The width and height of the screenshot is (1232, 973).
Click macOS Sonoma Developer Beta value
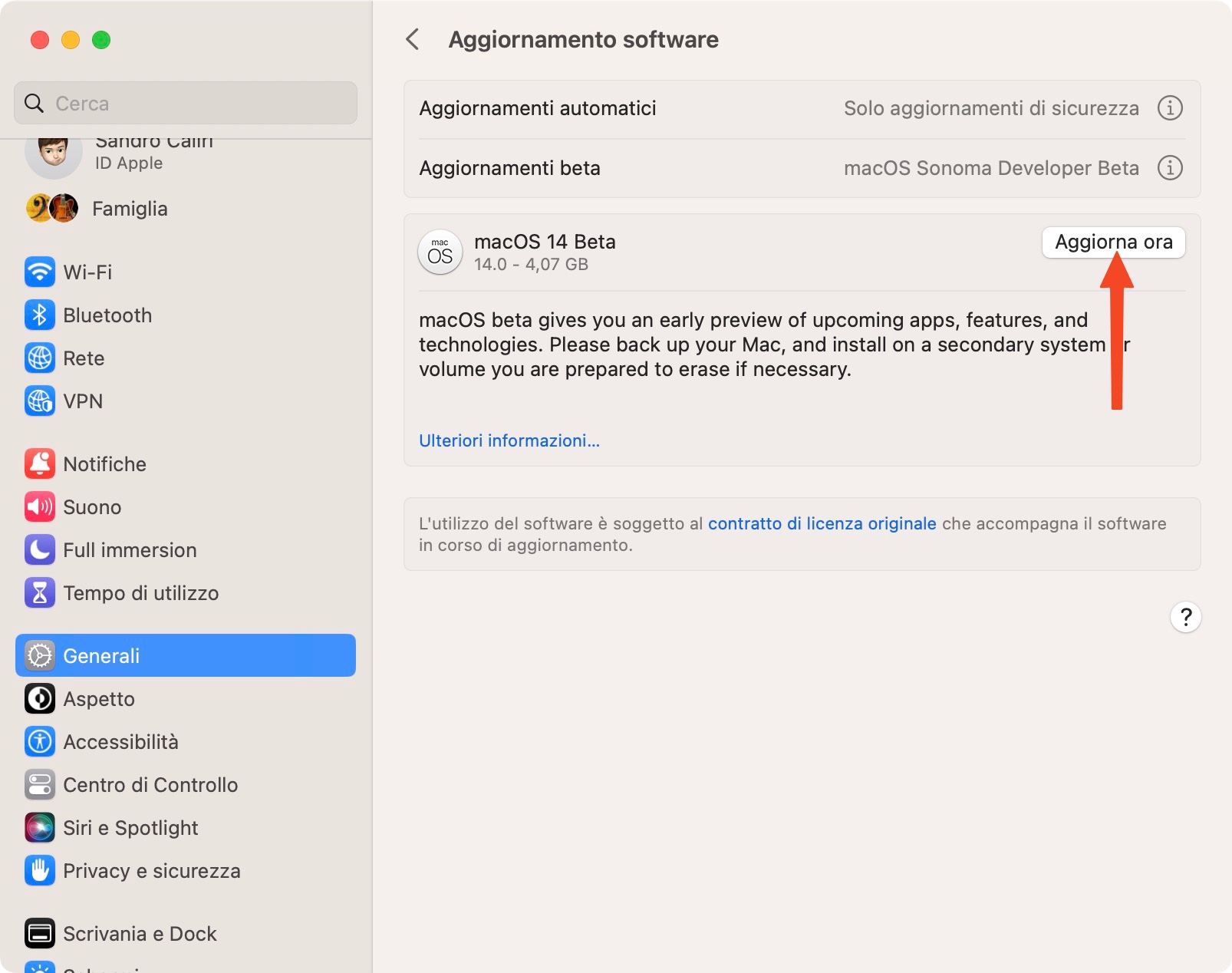(991, 168)
